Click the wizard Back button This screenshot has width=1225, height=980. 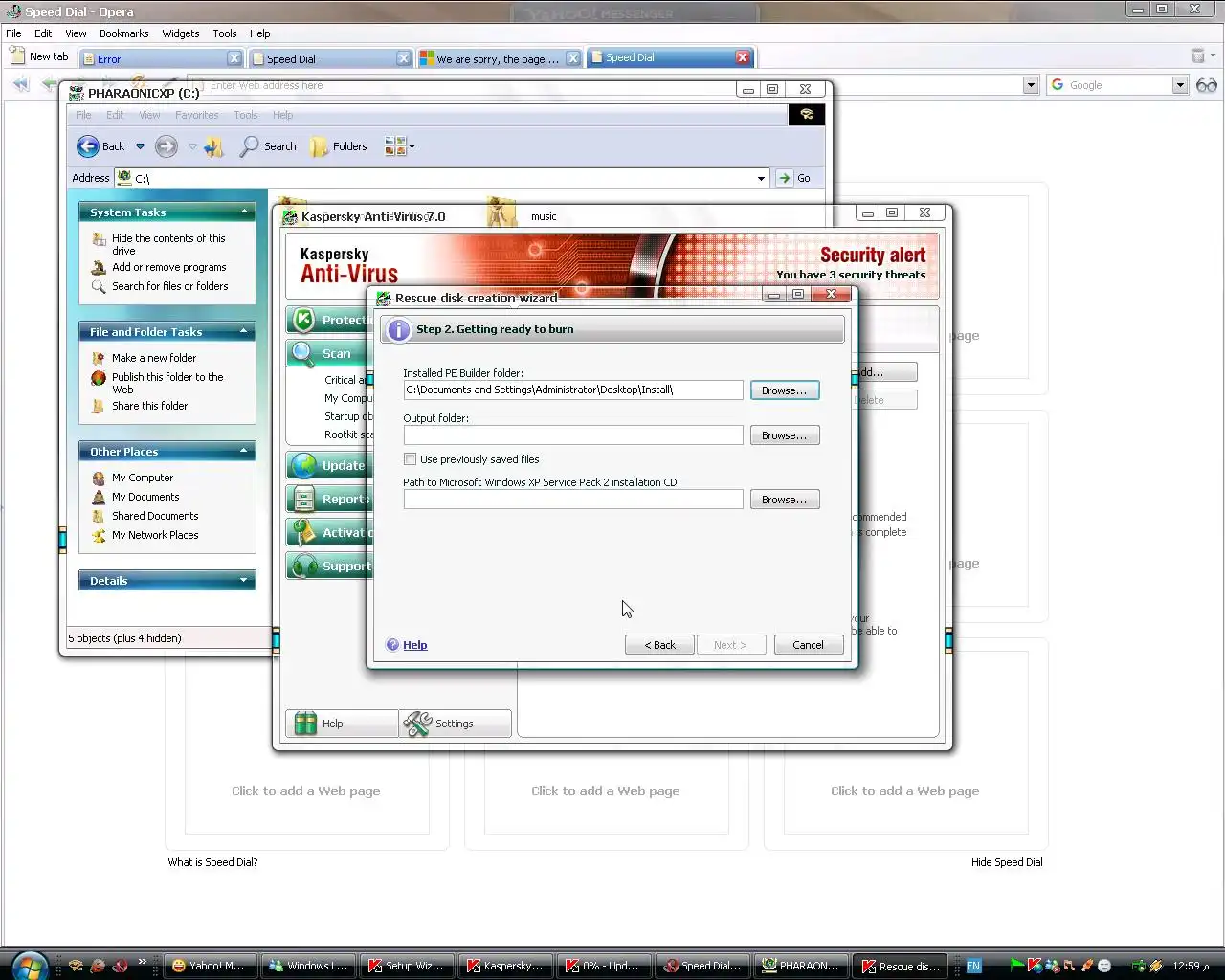click(x=659, y=645)
